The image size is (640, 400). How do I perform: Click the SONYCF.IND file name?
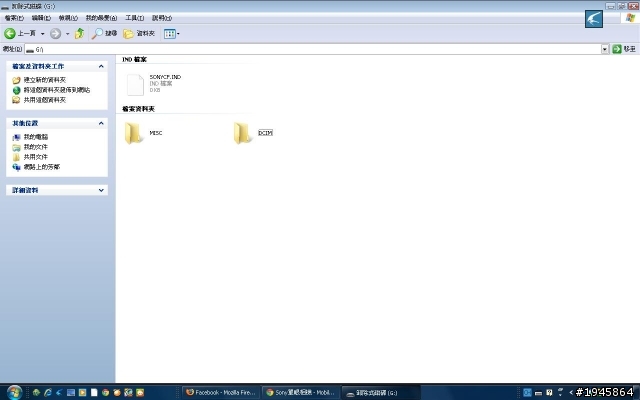click(165, 77)
